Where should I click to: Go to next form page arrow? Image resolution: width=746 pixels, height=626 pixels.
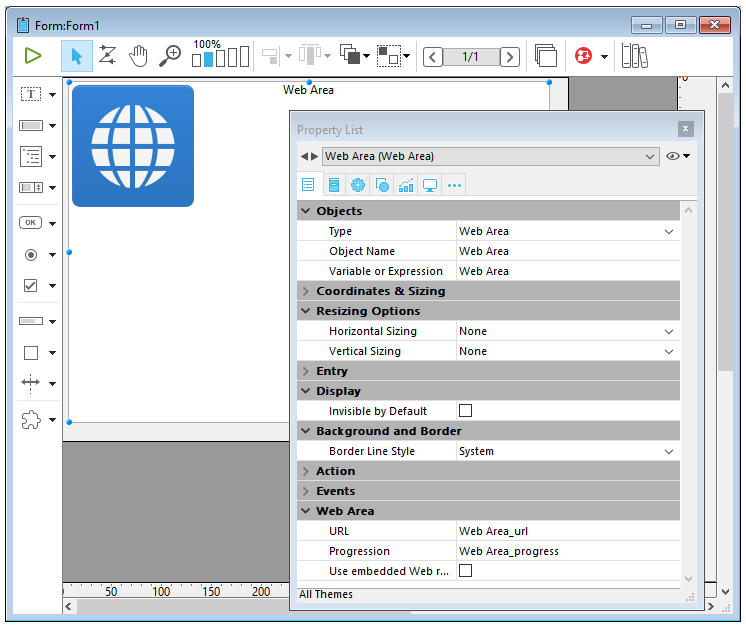coord(510,57)
